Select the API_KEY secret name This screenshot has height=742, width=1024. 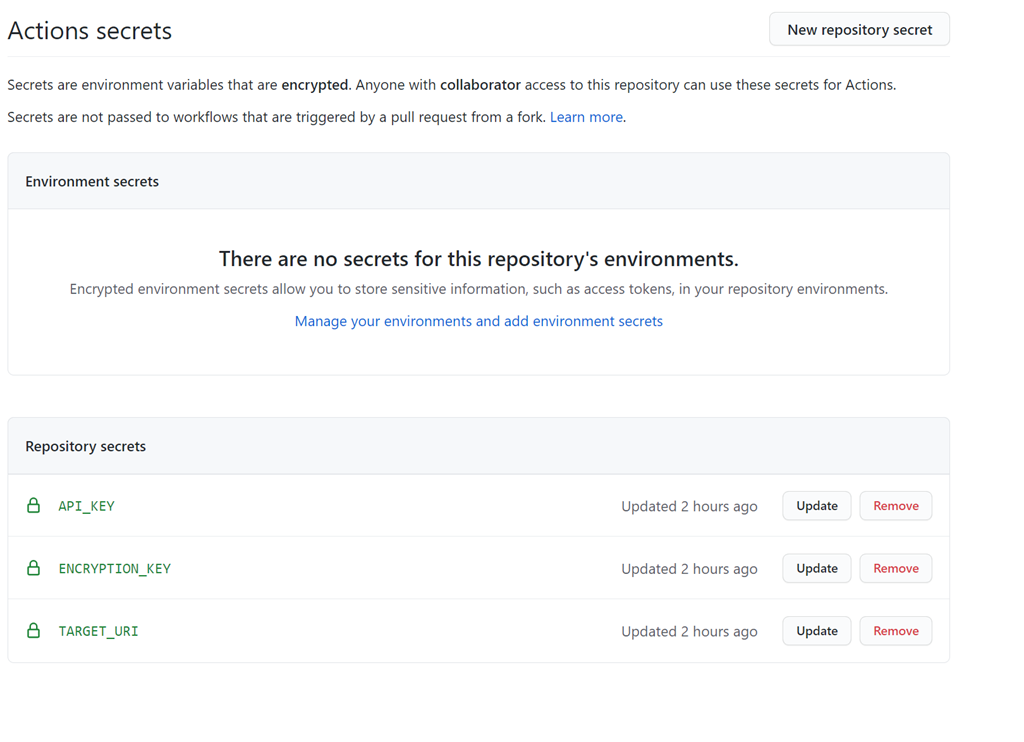[x=86, y=506]
